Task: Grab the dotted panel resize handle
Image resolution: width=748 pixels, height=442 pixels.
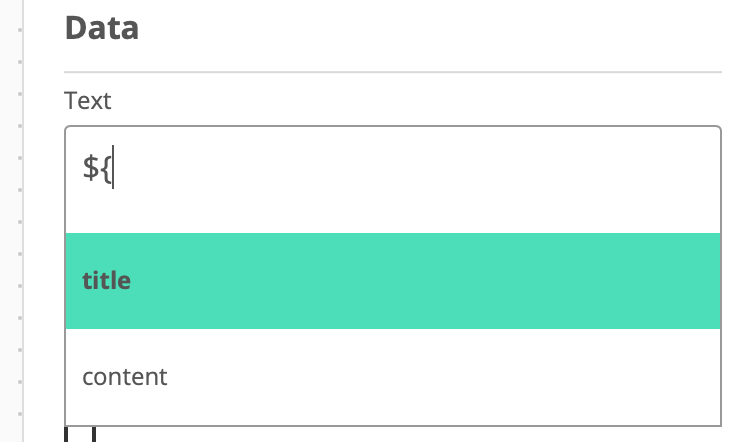Action: [20, 221]
